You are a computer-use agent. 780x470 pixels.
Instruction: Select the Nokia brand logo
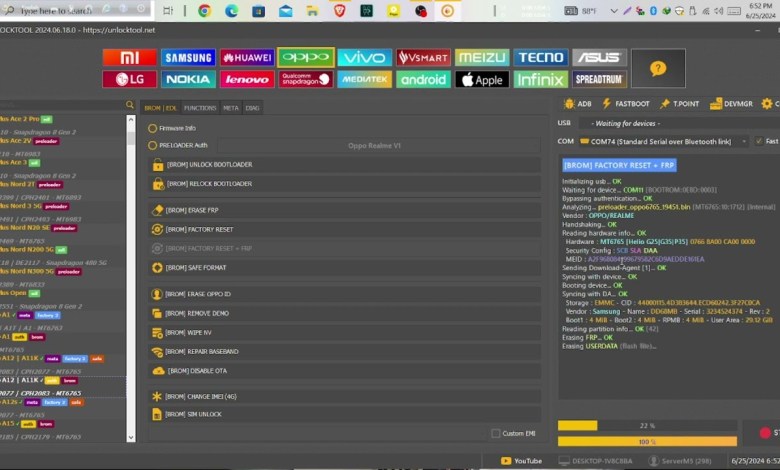pyautogui.click(x=188, y=79)
